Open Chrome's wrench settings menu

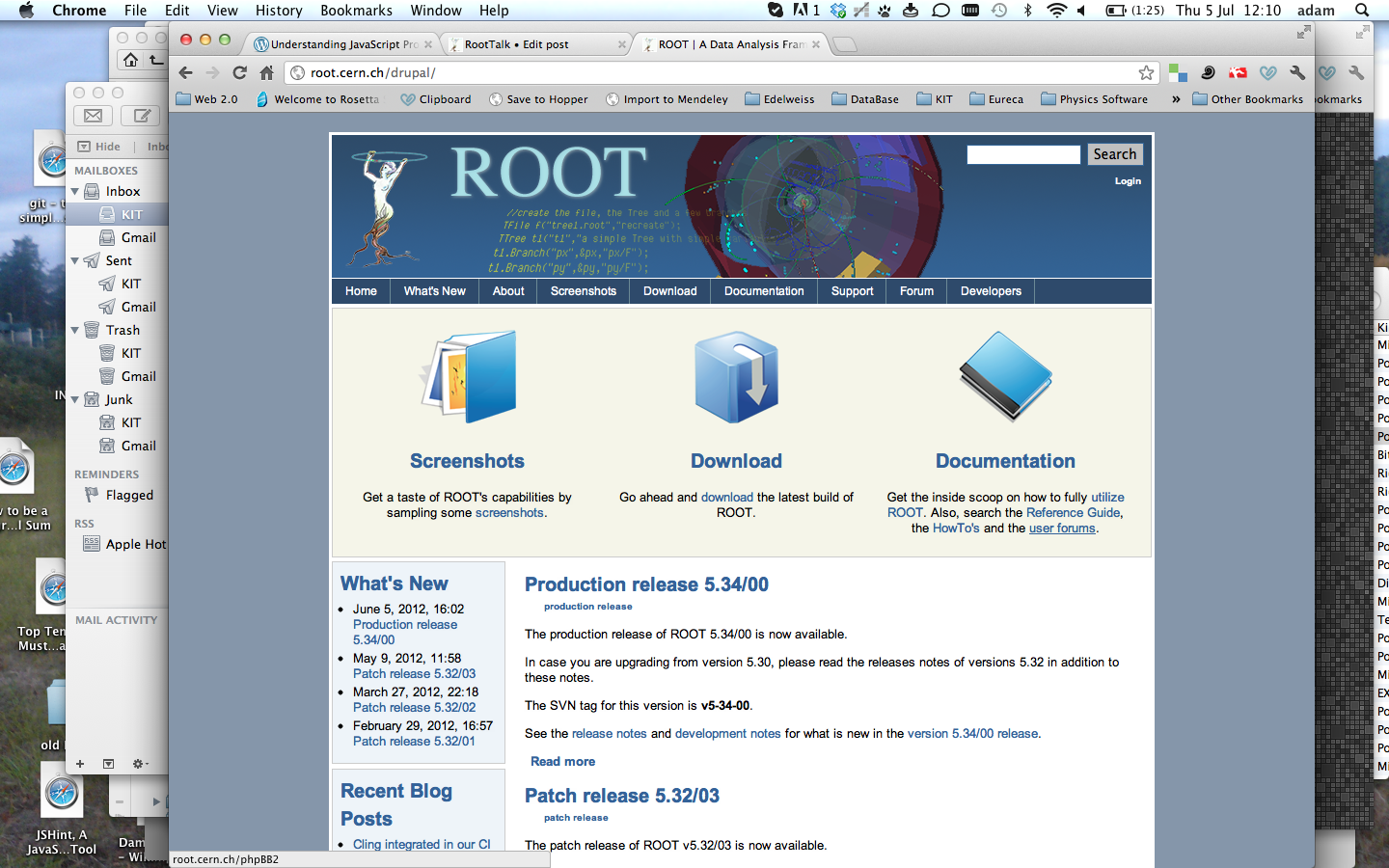[x=1297, y=72]
